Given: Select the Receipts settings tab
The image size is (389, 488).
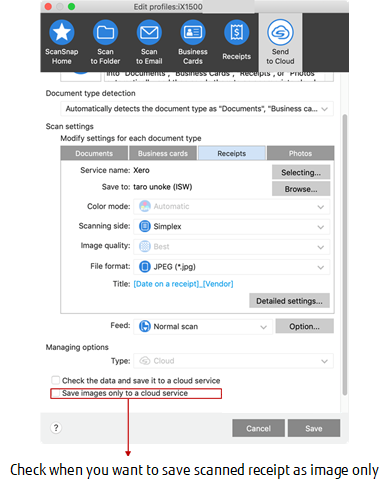Looking at the screenshot, I should [232, 153].
